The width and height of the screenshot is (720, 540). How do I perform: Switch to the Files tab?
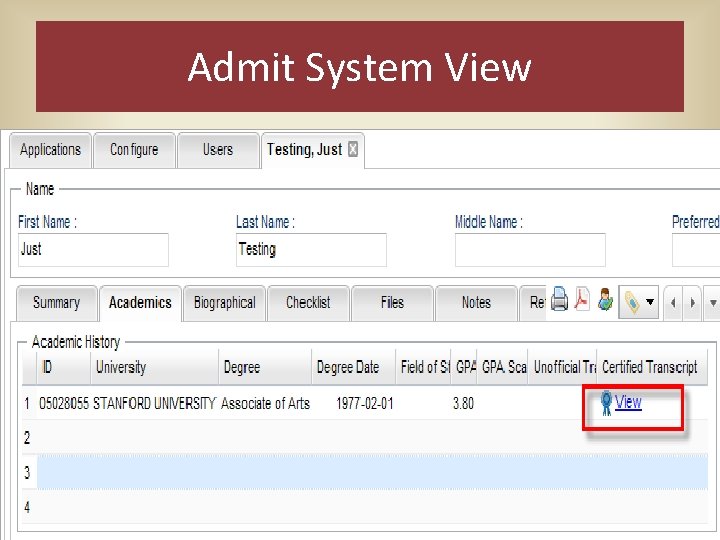[x=392, y=303]
